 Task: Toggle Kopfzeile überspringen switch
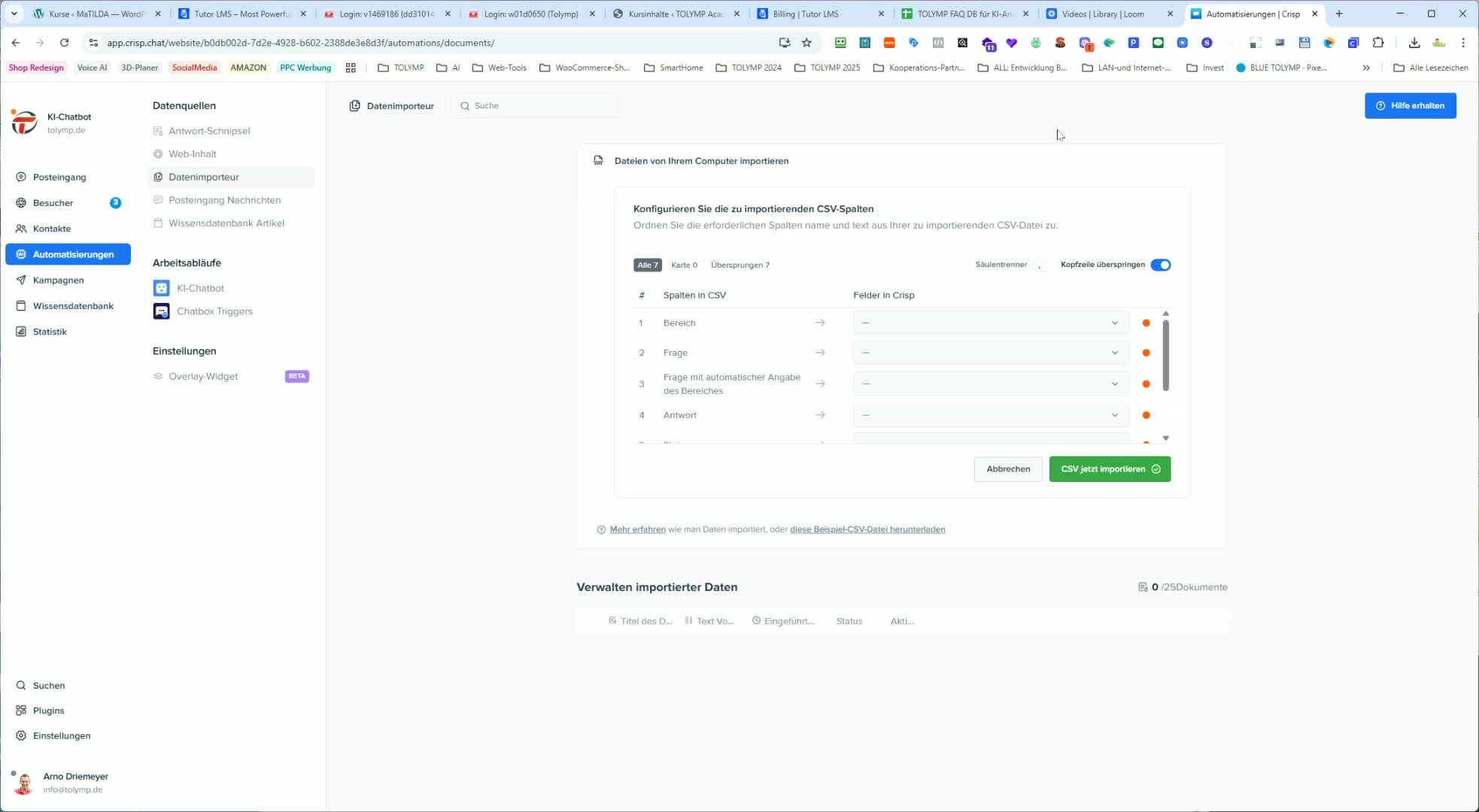tap(1160, 265)
